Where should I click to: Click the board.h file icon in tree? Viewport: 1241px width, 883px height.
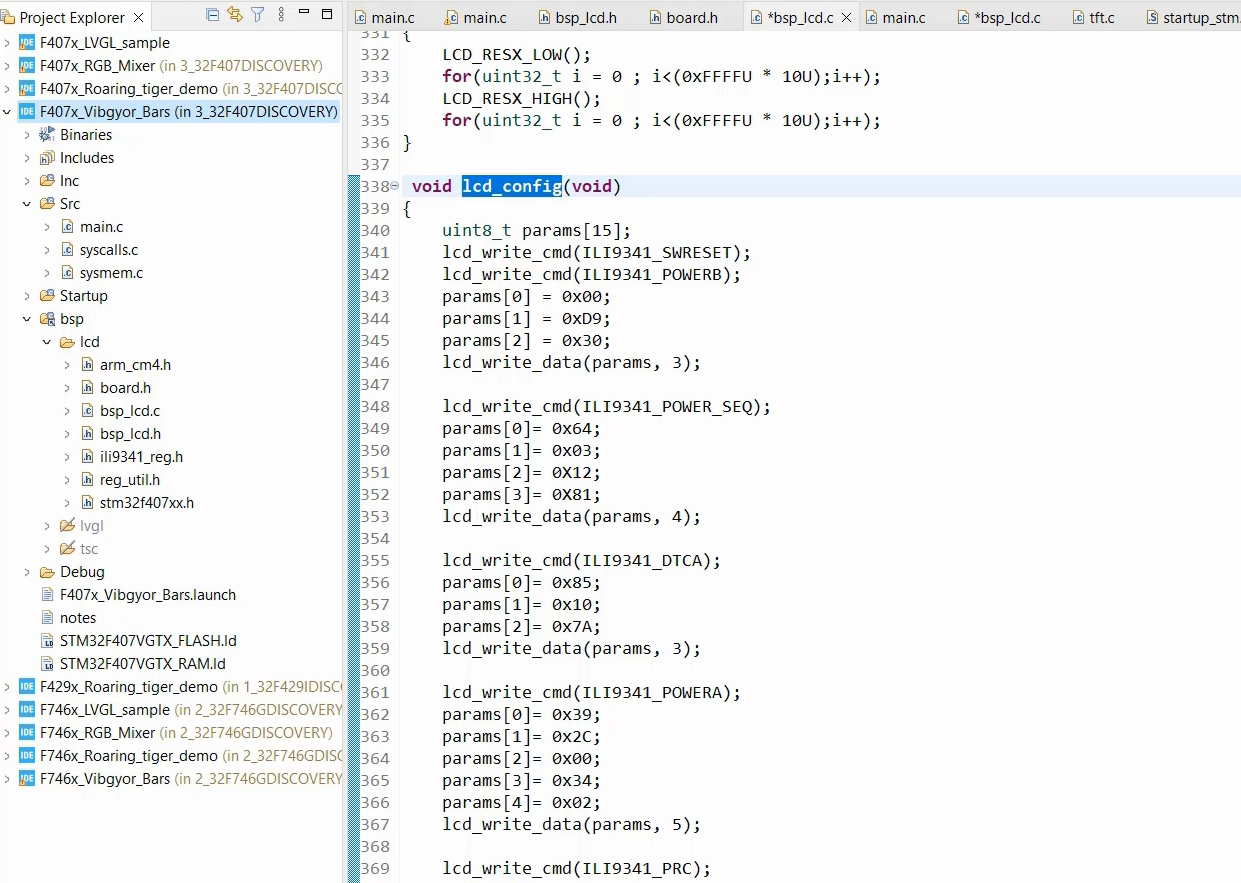pos(87,388)
